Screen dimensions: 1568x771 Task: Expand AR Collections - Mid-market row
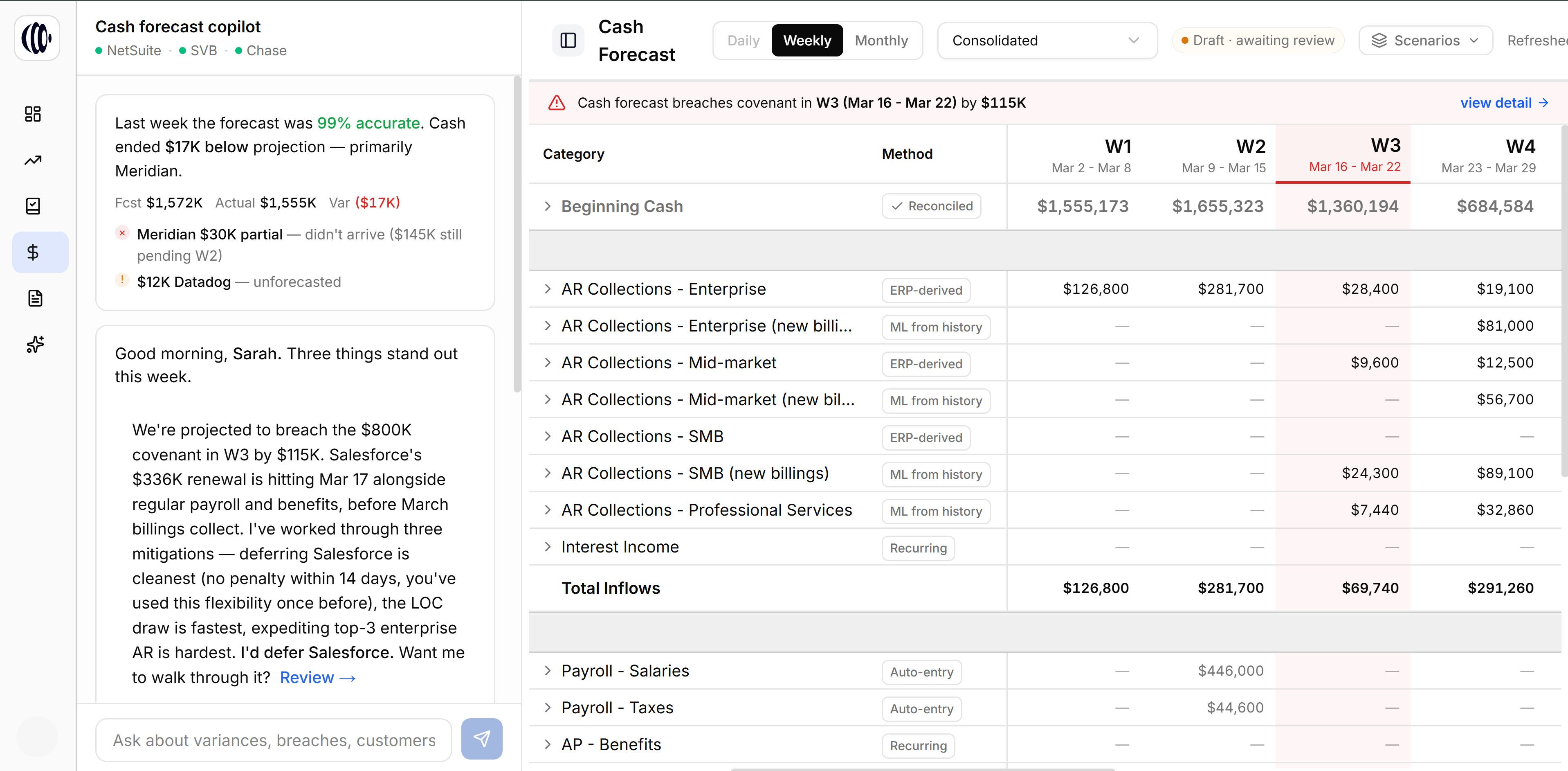[547, 363]
